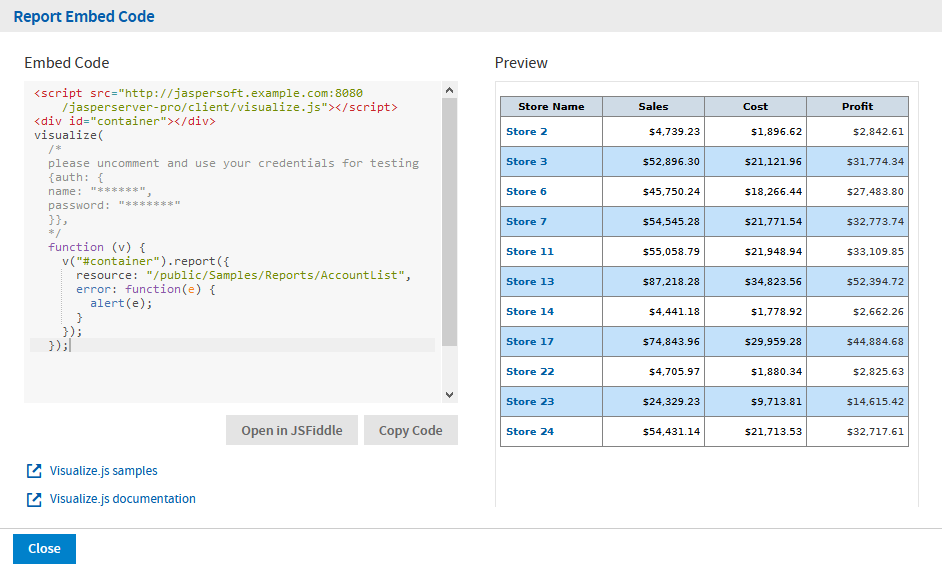Click the sales value $4,739.23
The image size is (942, 570).
click(x=674, y=132)
